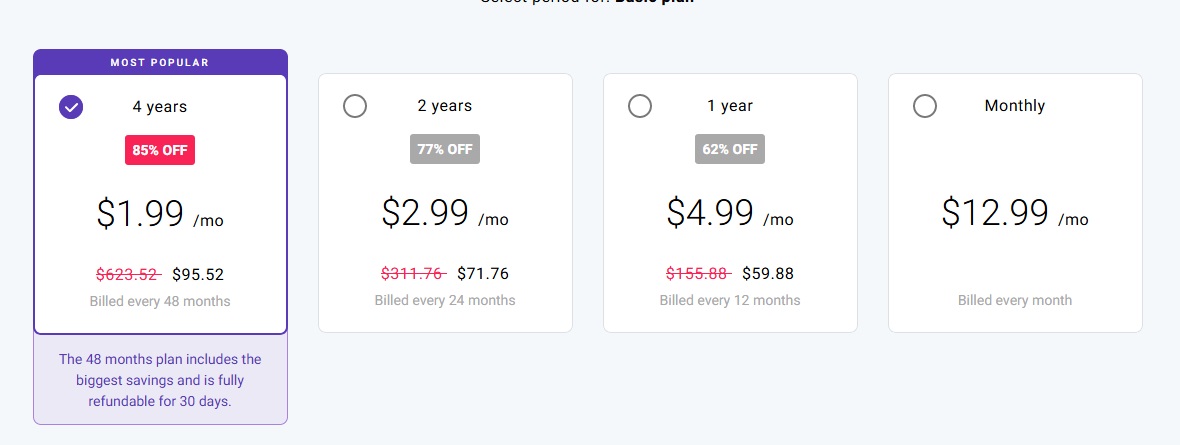The image size is (1180, 445).
Task: Click the 77% OFF gray badge
Action: 445,149
